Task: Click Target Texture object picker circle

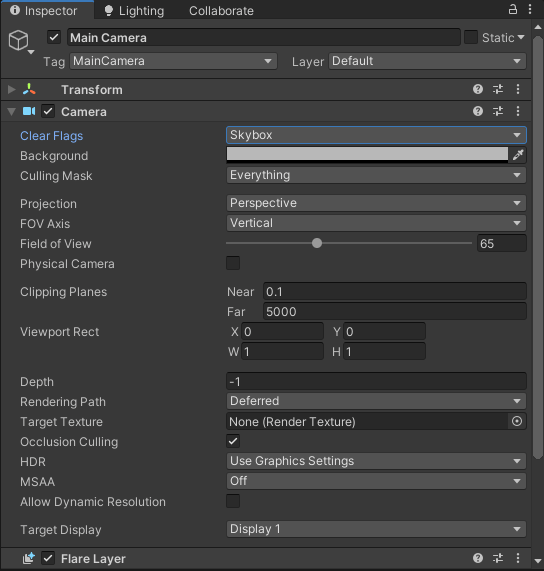Action: (517, 421)
